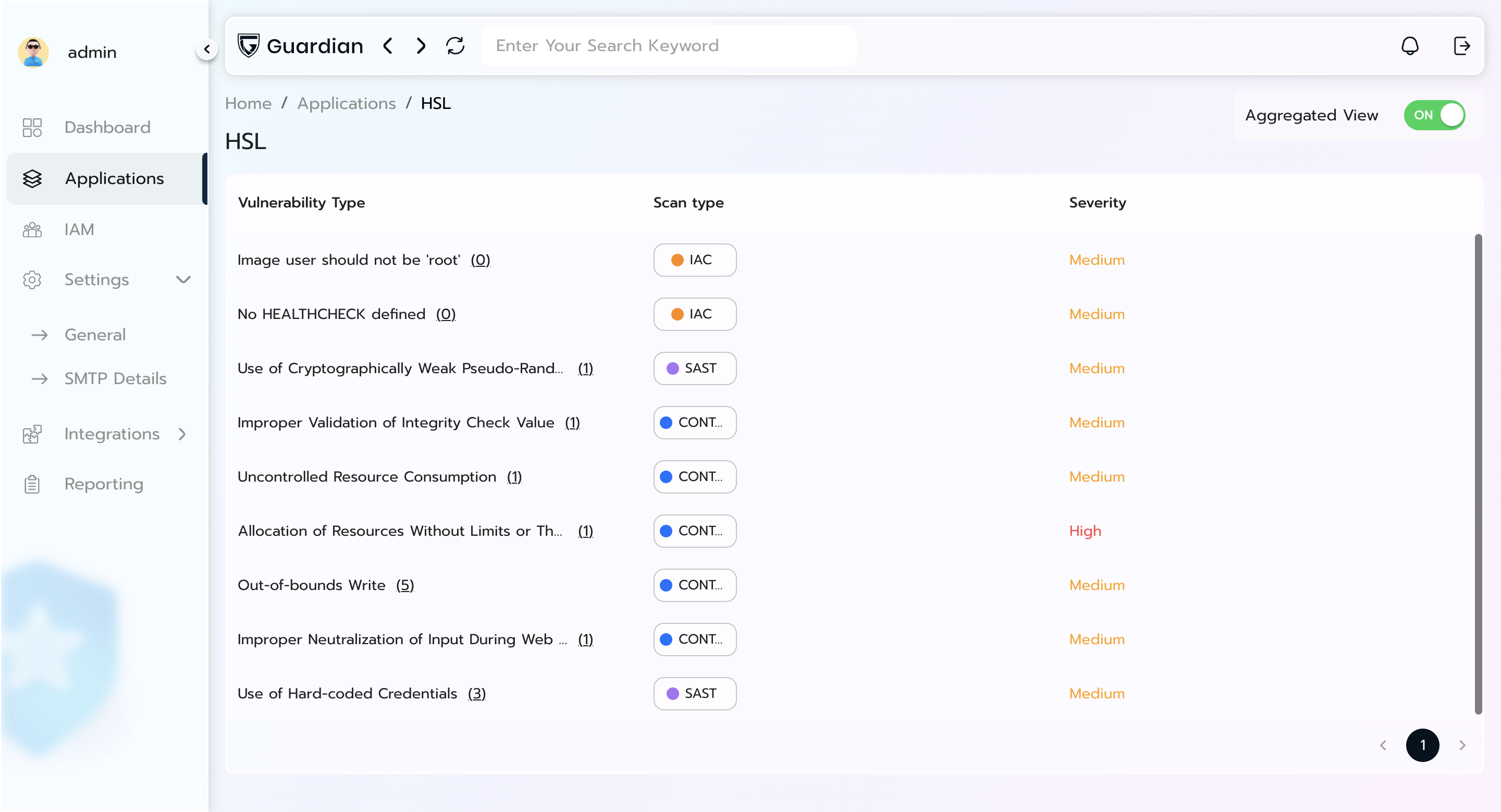Open count link for Improper Neutralization of Input
Screen dimensions: 1501x812
click(x=586, y=639)
